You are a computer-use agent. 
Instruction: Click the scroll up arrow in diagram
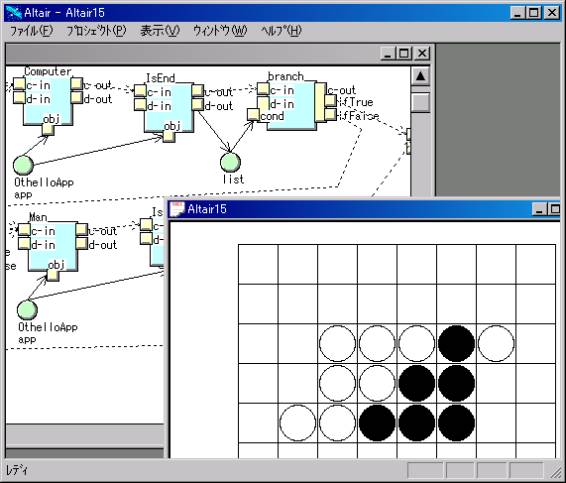(x=420, y=76)
